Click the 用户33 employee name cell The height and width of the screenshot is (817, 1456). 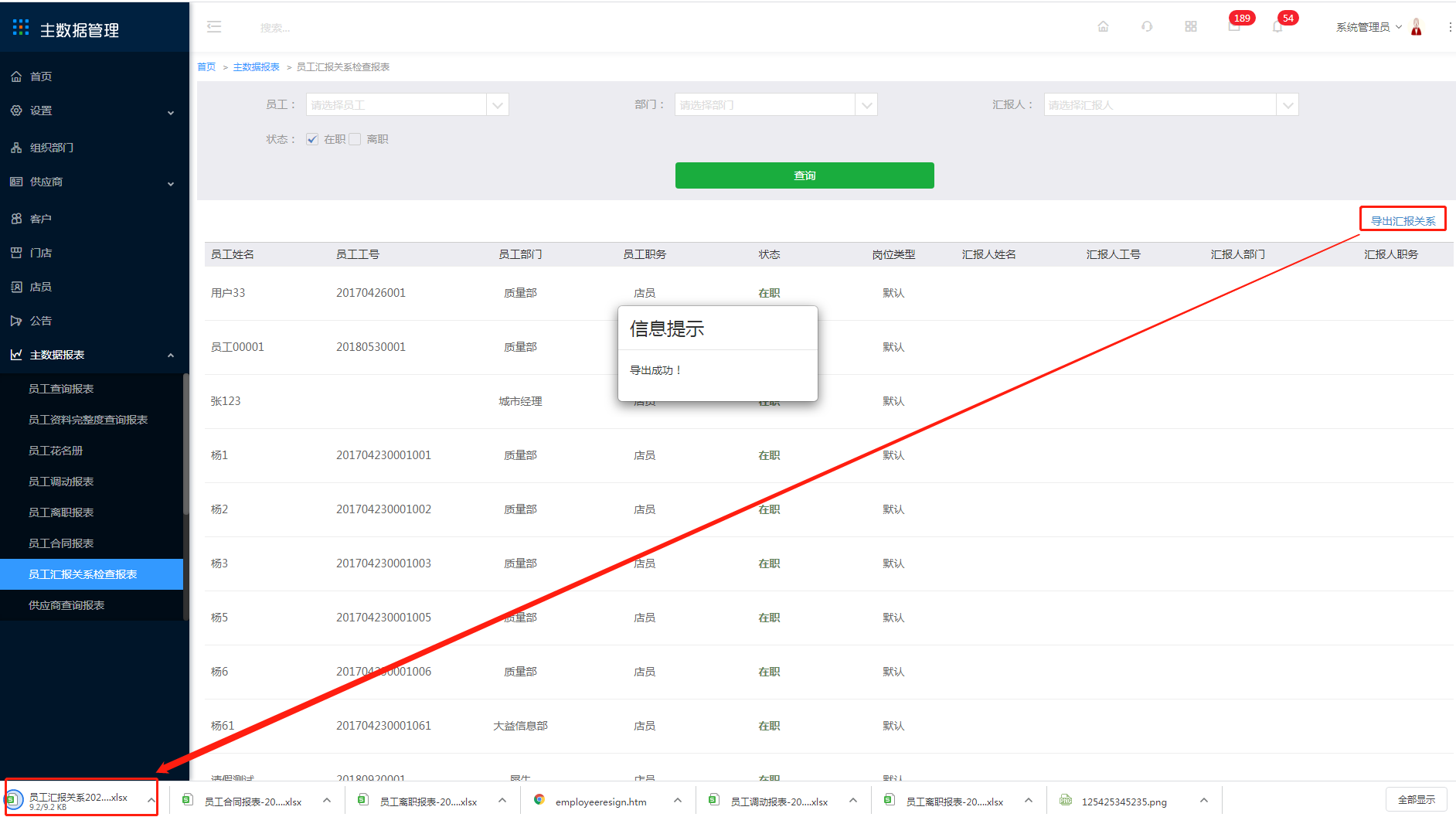click(228, 293)
